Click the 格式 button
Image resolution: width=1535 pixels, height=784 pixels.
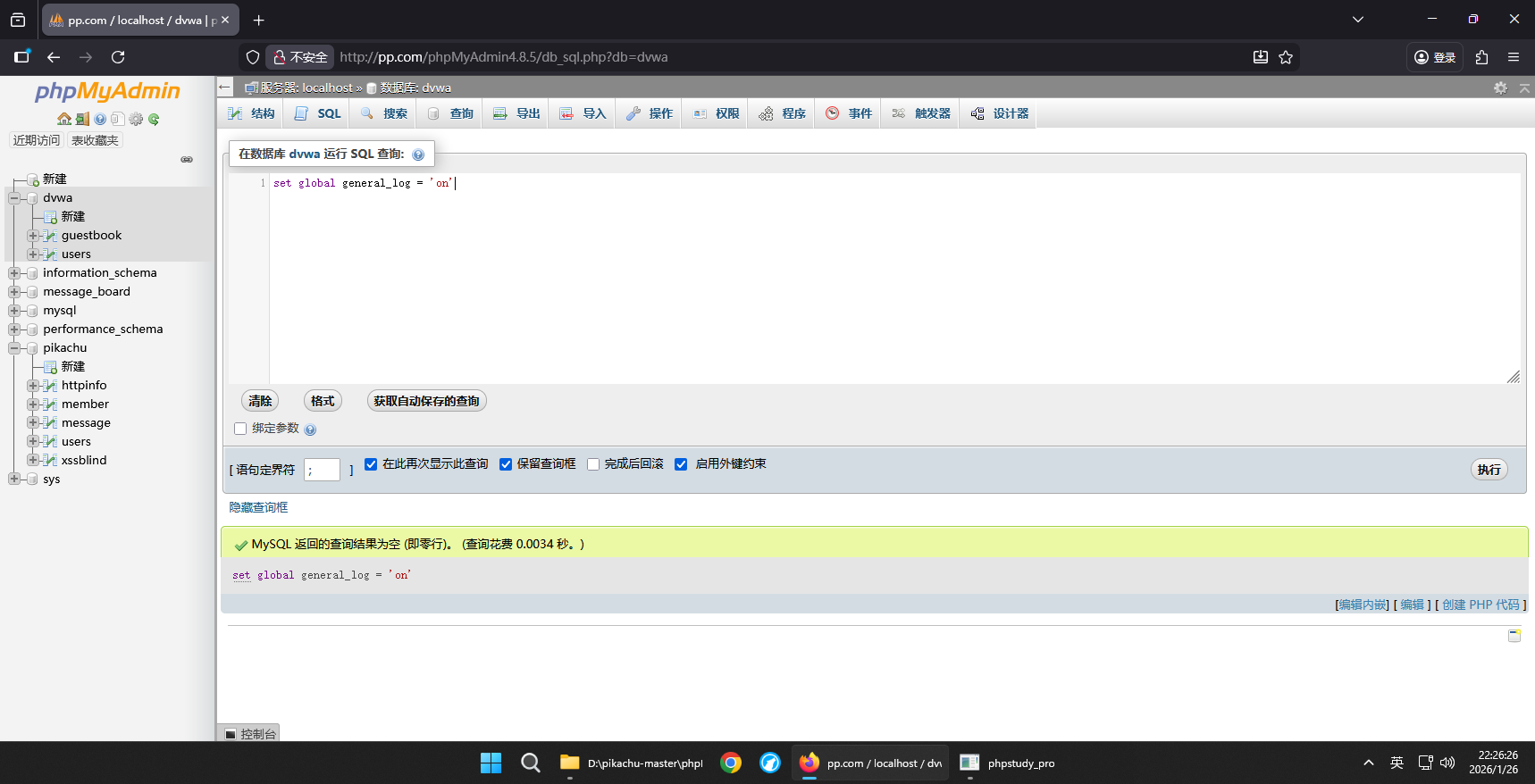pyautogui.click(x=323, y=401)
